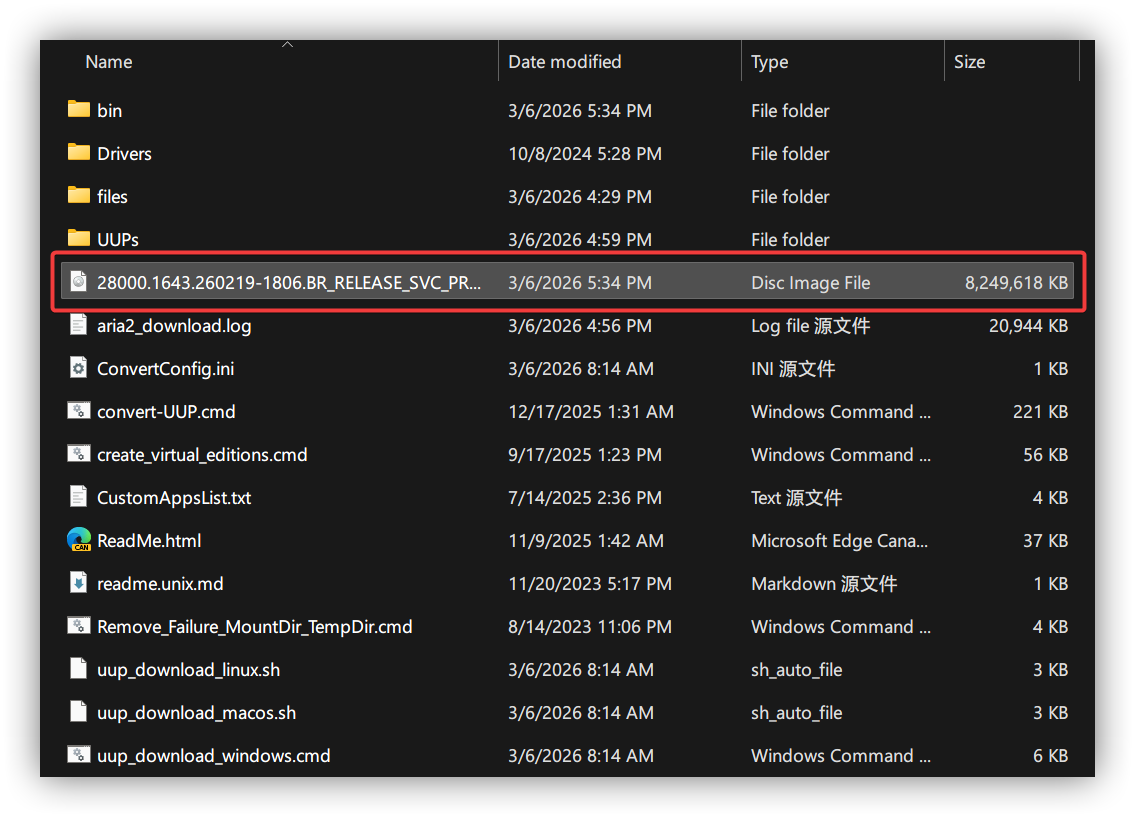Toggle sort direction arrow above Name
The image size is (1135, 817).
coord(288,44)
